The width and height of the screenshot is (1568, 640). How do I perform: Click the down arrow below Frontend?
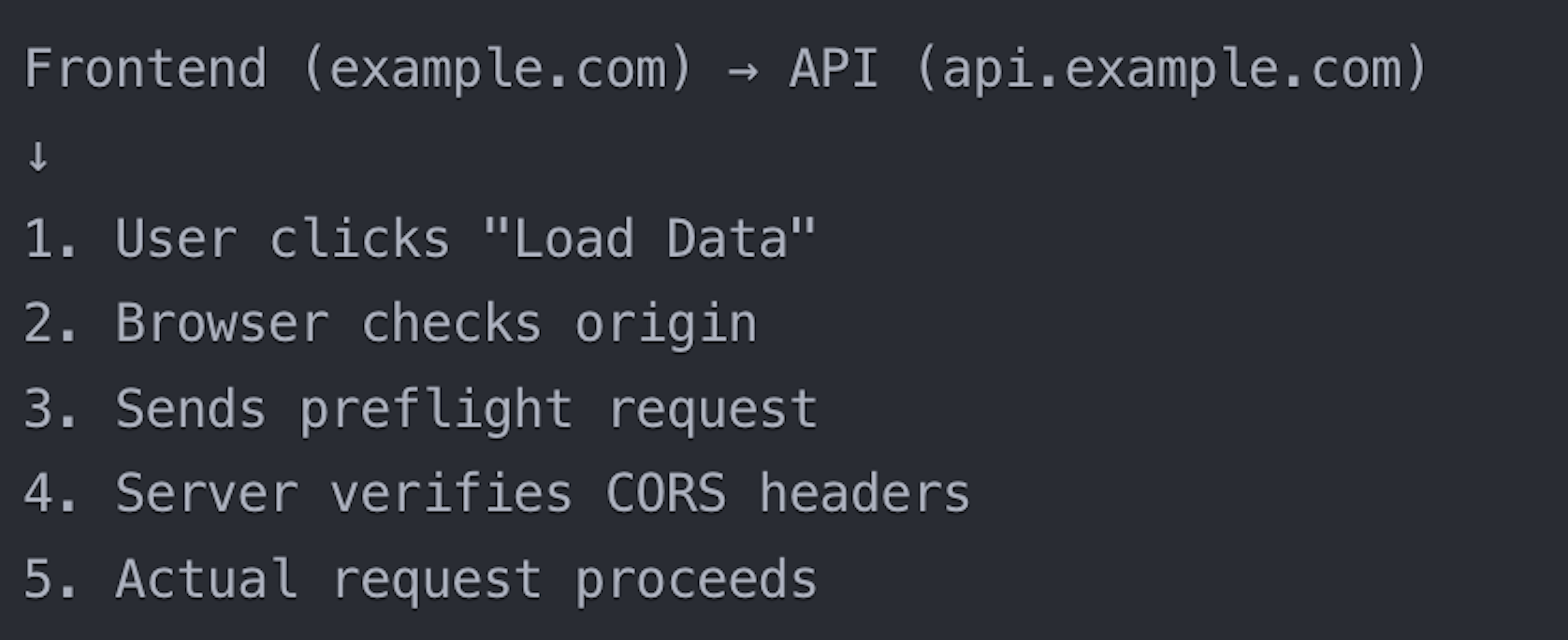pos(38,157)
